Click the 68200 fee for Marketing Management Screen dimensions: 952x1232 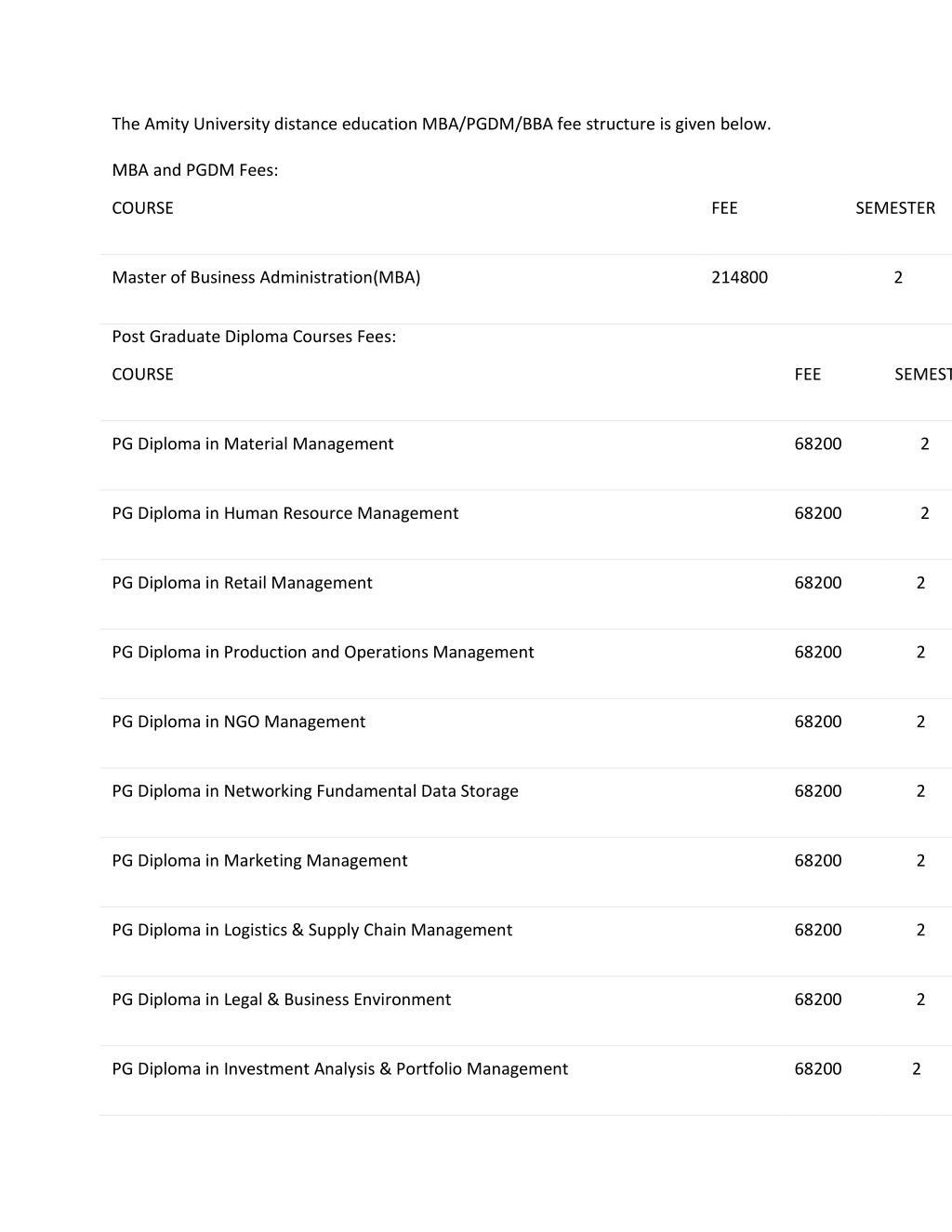818,860
